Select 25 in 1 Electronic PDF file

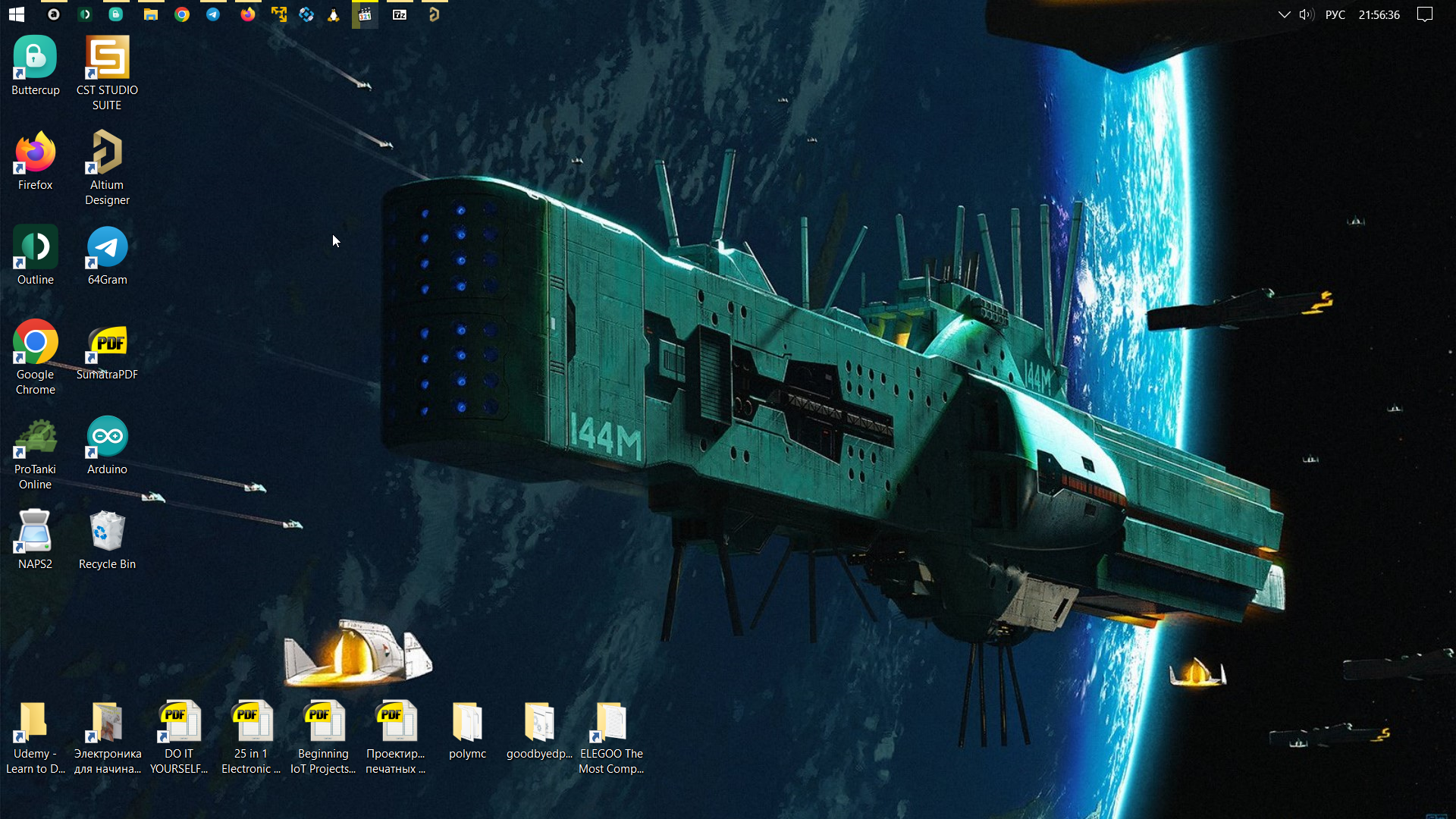coord(251,737)
